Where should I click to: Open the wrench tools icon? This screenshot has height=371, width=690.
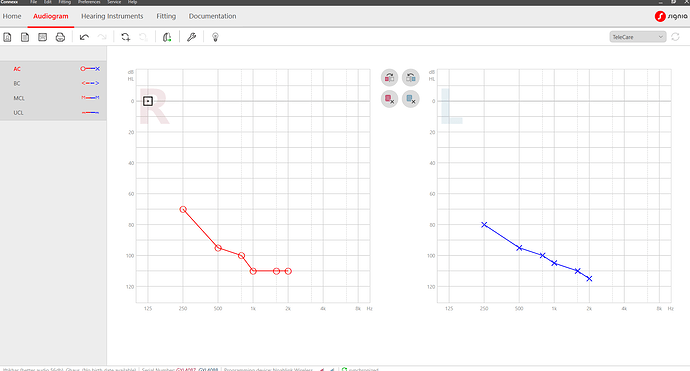(x=191, y=37)
